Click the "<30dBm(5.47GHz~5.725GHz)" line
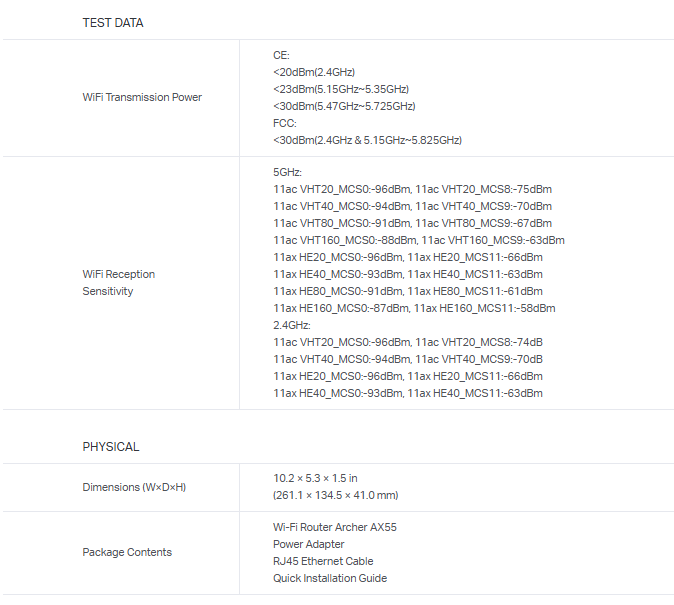This screenshot has width=674, height=605. pos(344,106)
